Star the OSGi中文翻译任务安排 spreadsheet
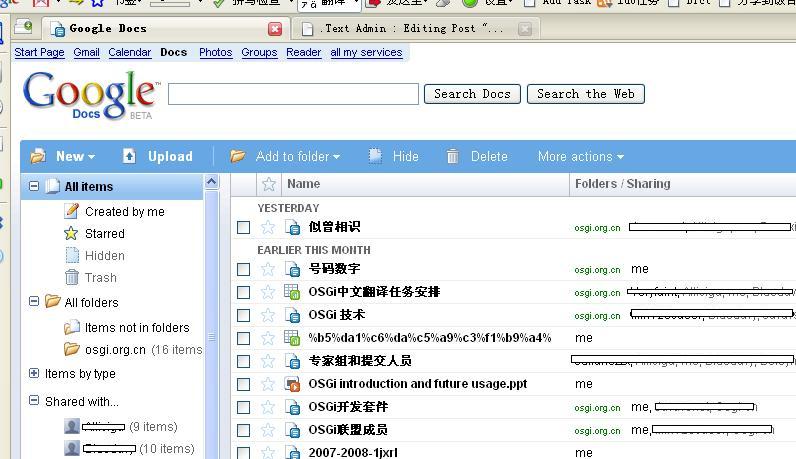 (268, 292)
